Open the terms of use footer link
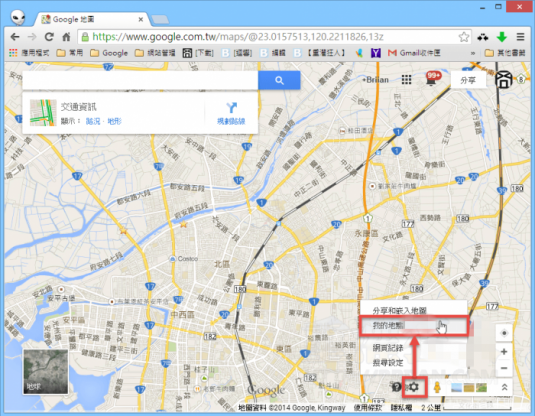This screenshot has height=416, width=535. point(367,407)
